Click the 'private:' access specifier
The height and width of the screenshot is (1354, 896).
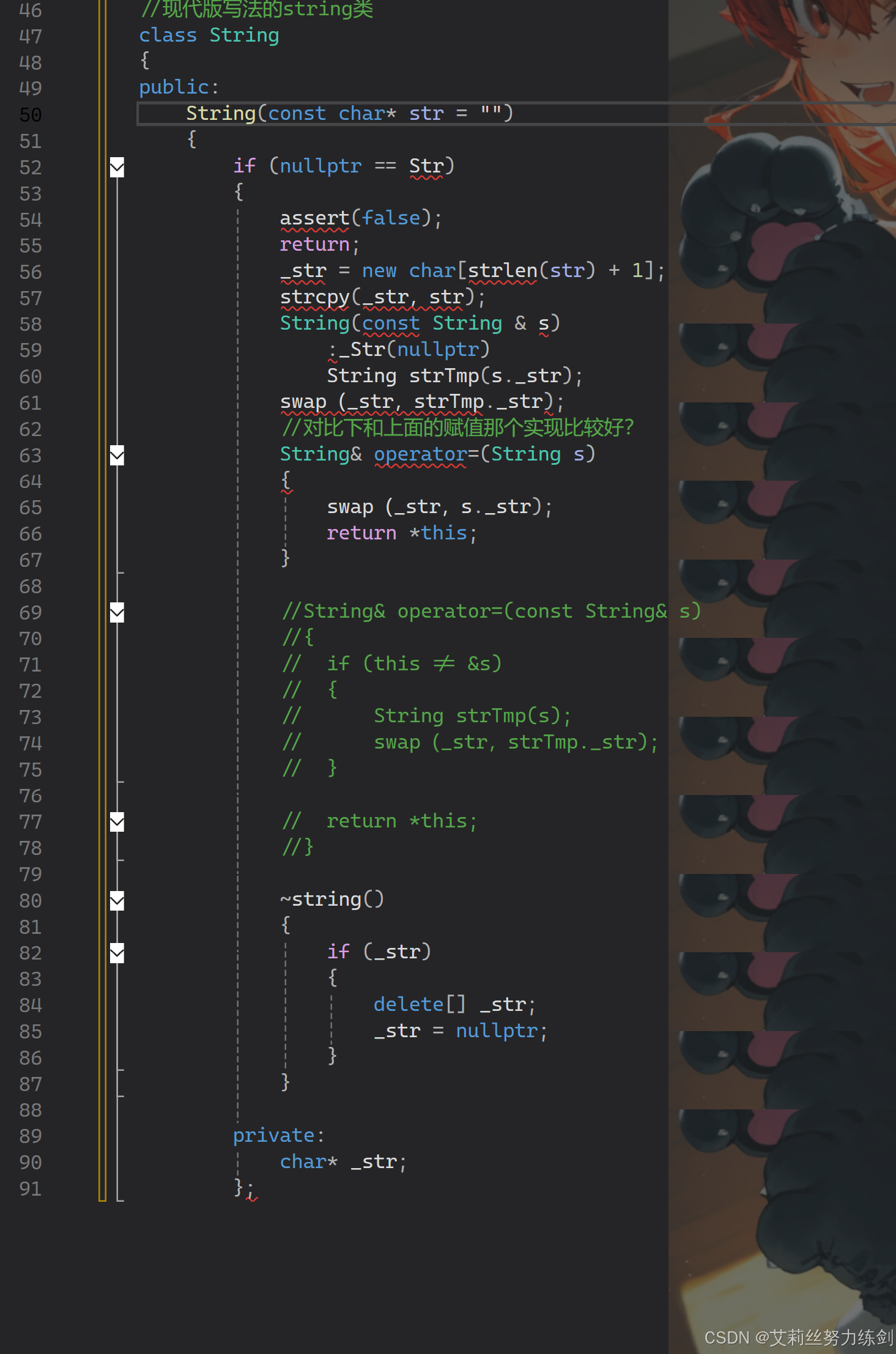click(x=279, y=1136)
